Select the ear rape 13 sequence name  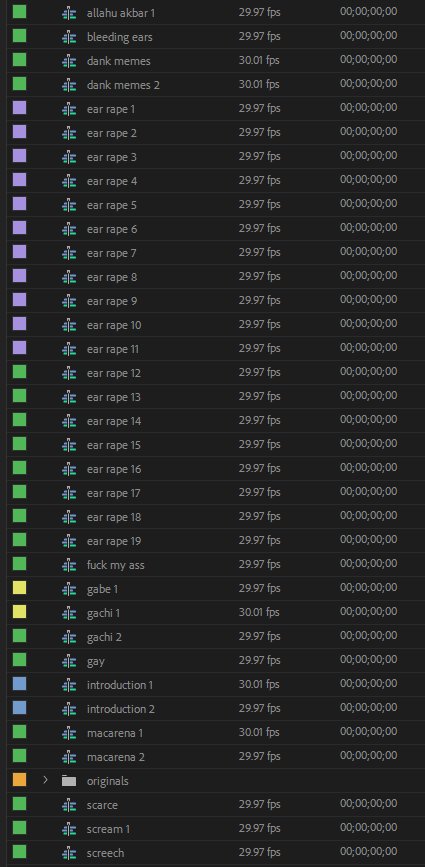pos(114,398)
